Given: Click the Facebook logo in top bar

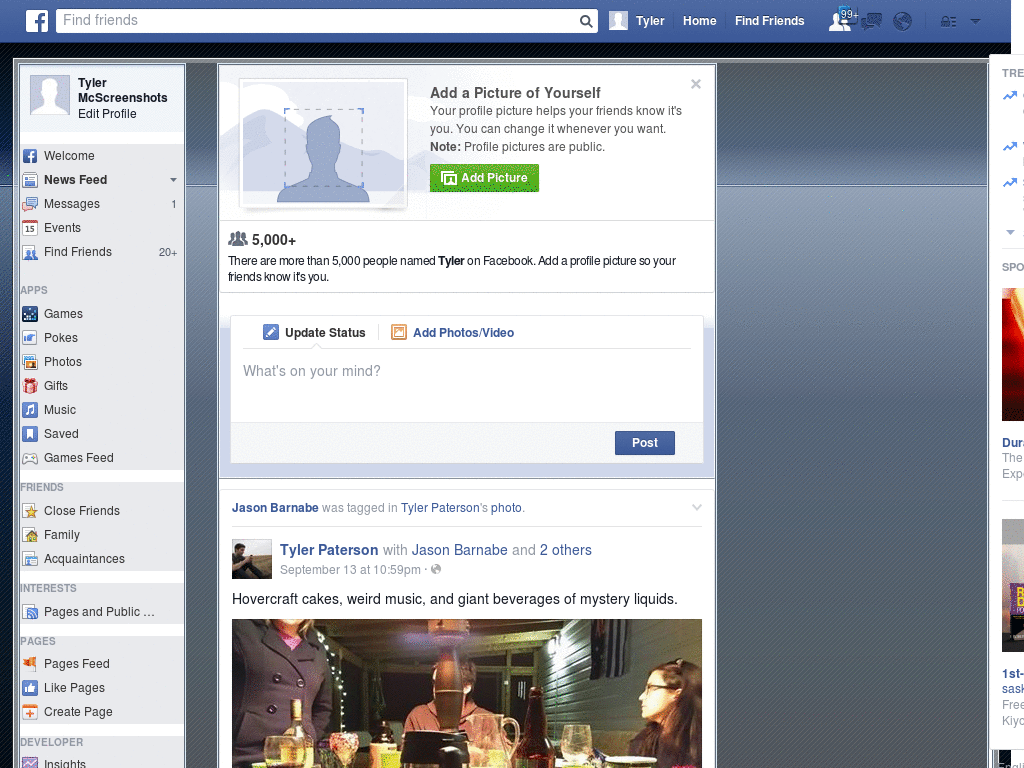Looking at the screenshot, I should [37, 21].
